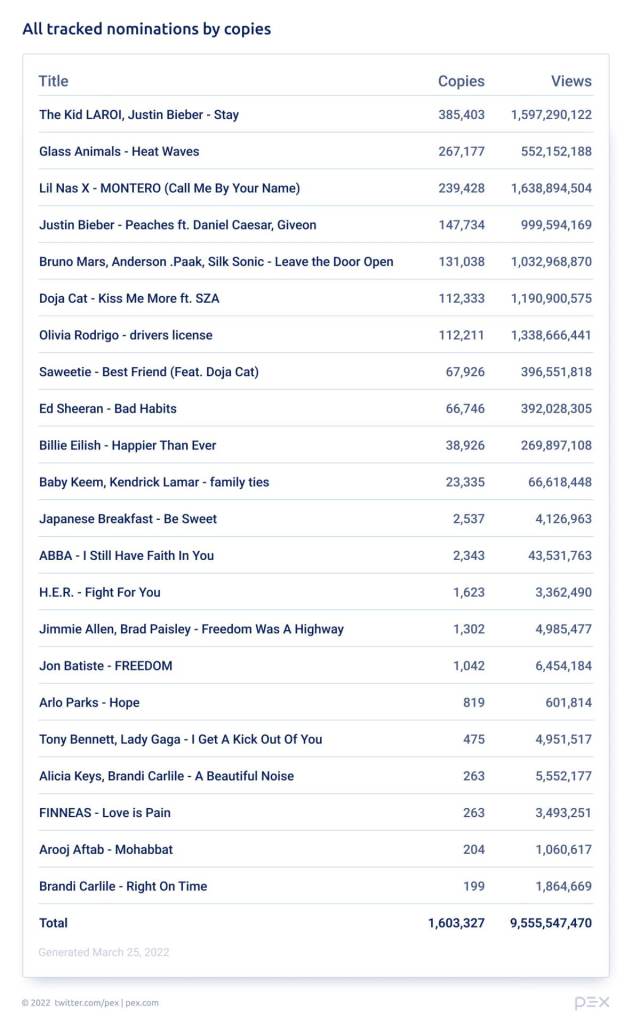Select The Kid LAROI Stay row

coord(139,115)
